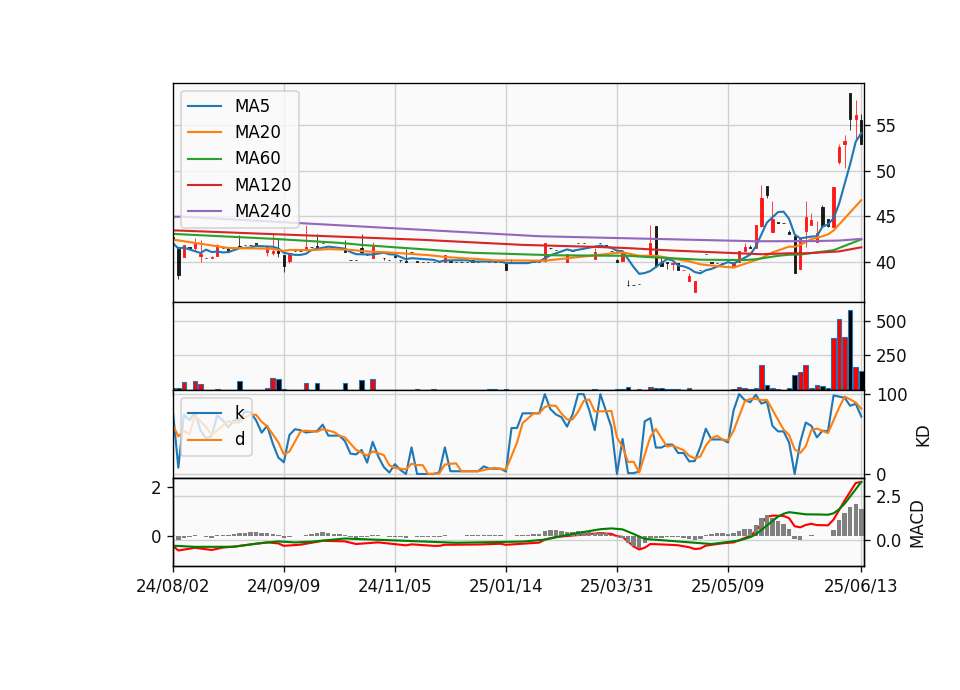The height and width of the screenshot is (690, 960).
Task: Click the k legend label in KD panel
Action: (239, 413)
